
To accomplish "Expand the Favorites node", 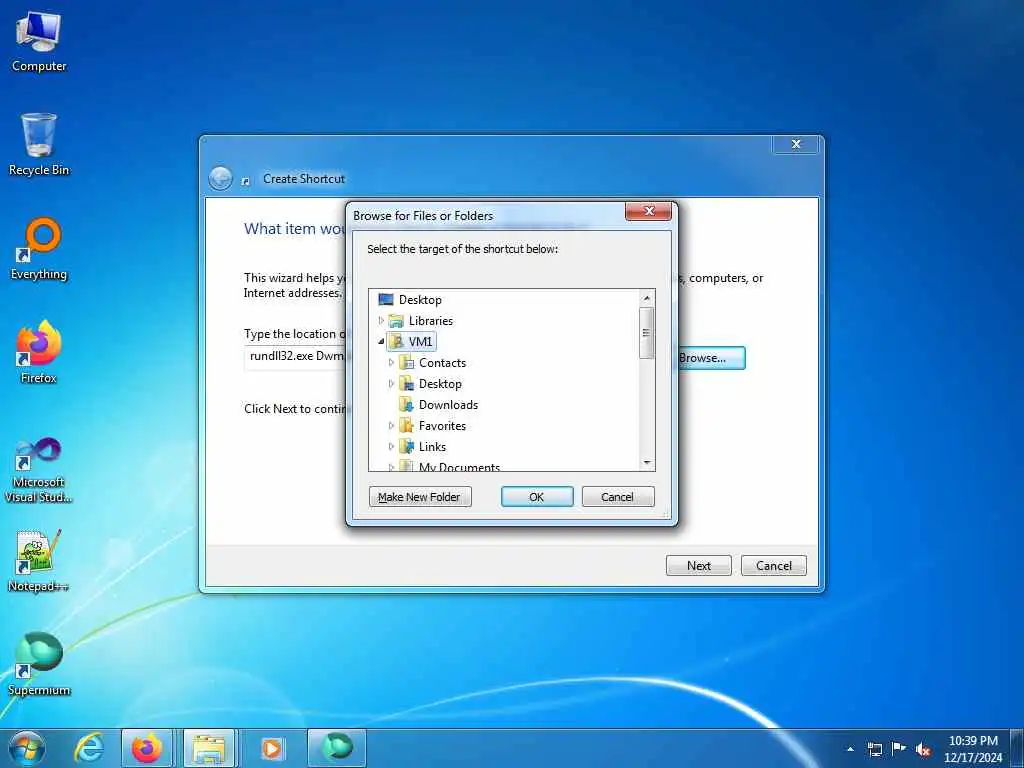I will point(391,425).
